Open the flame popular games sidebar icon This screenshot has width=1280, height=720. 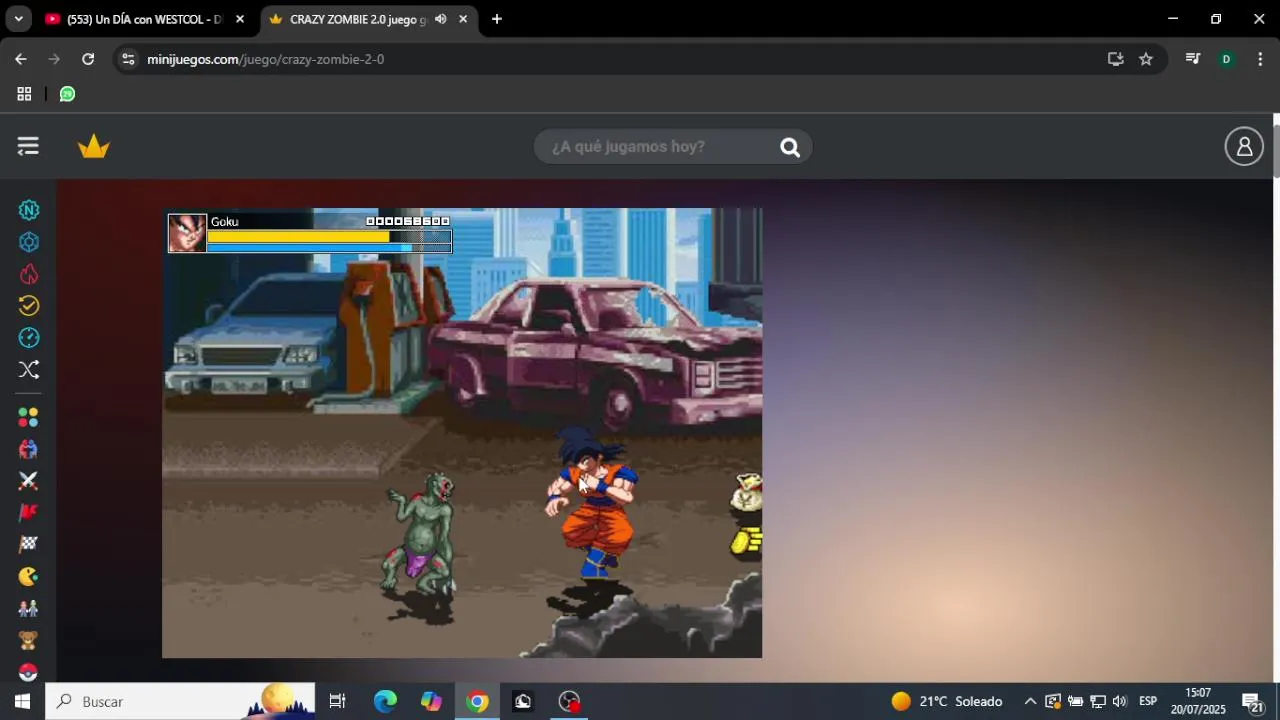point(29,274)
